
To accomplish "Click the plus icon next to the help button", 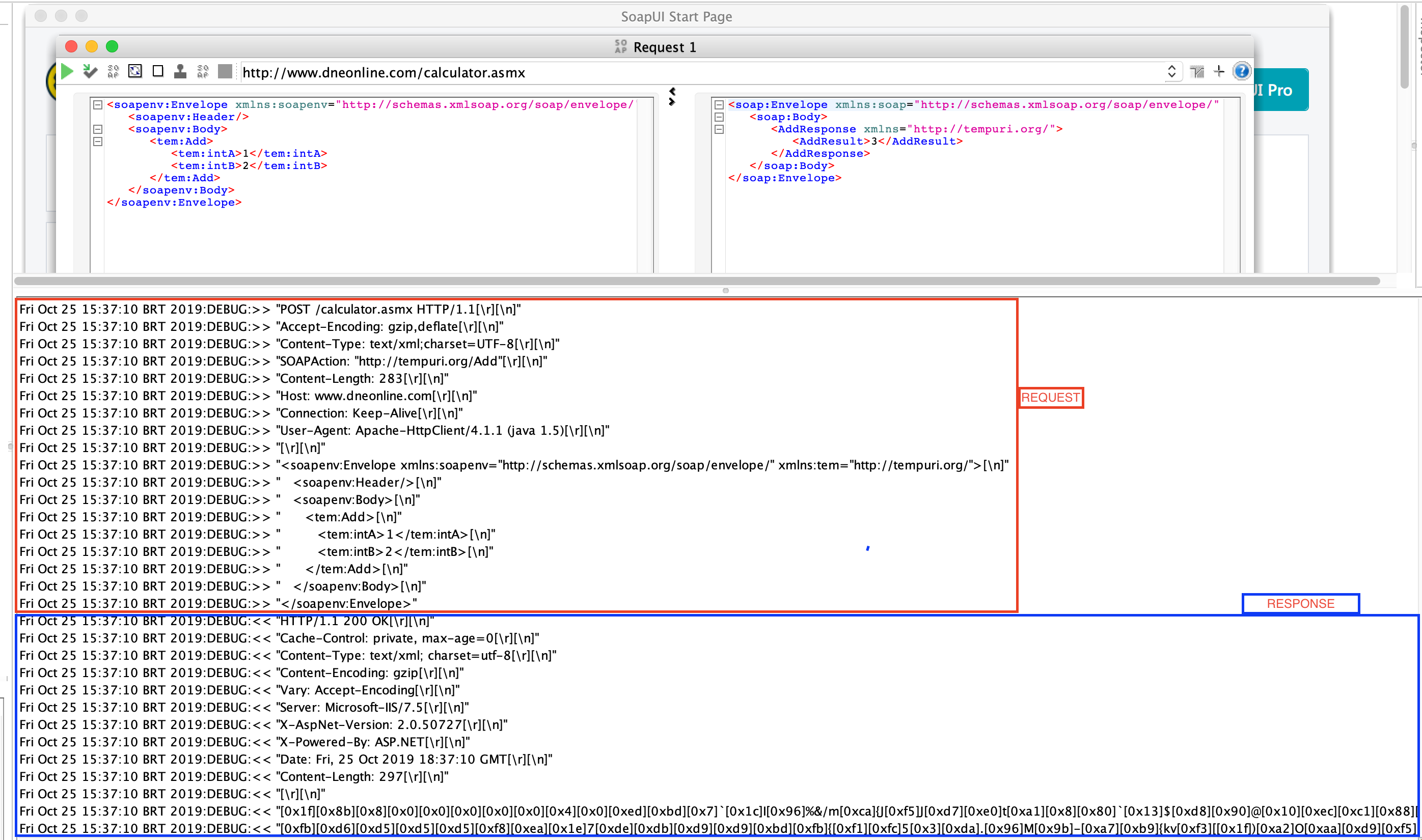I will click(x=1219, y=71).
